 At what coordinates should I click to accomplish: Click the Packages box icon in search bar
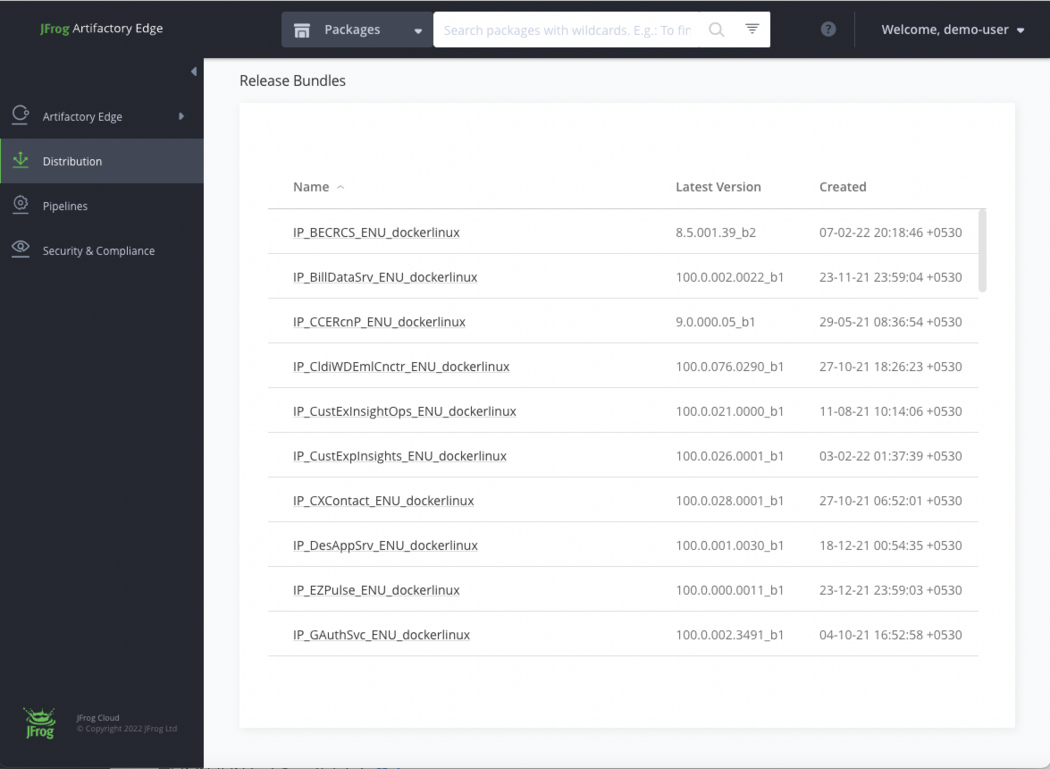(x=302, y=30)
